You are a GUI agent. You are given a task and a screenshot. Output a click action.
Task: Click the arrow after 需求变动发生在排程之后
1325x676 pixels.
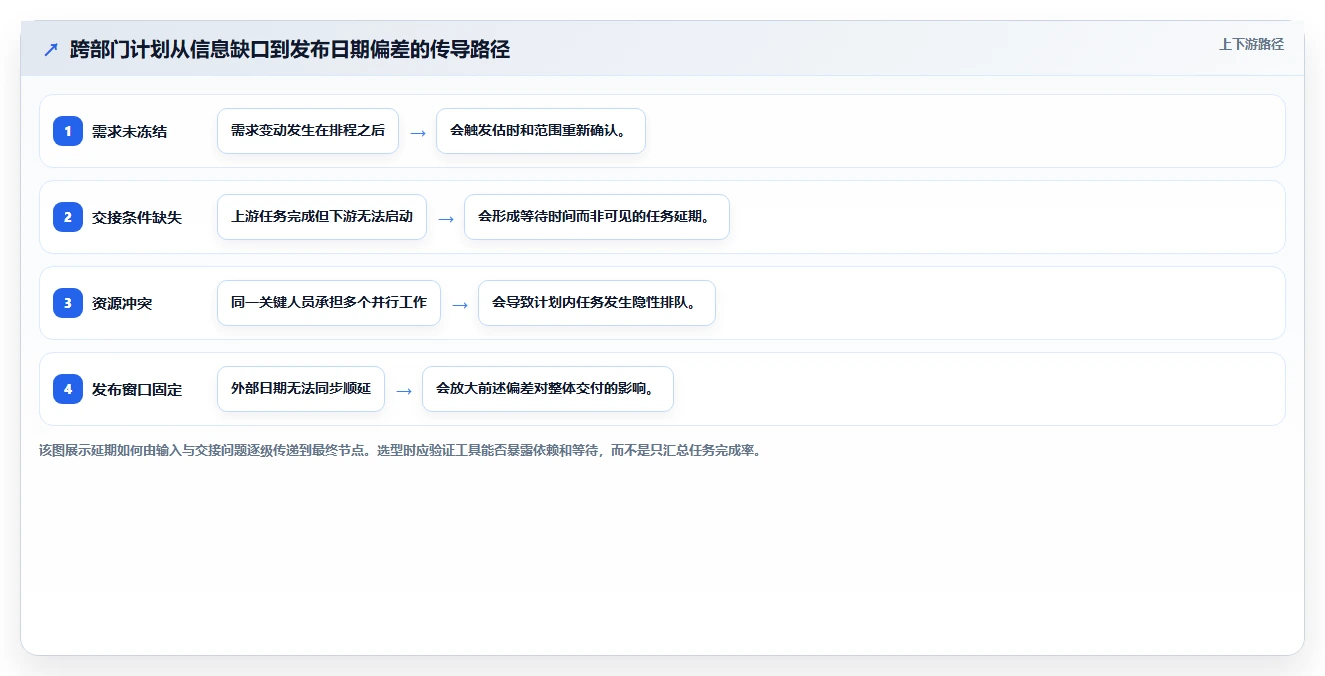point(418,132)
